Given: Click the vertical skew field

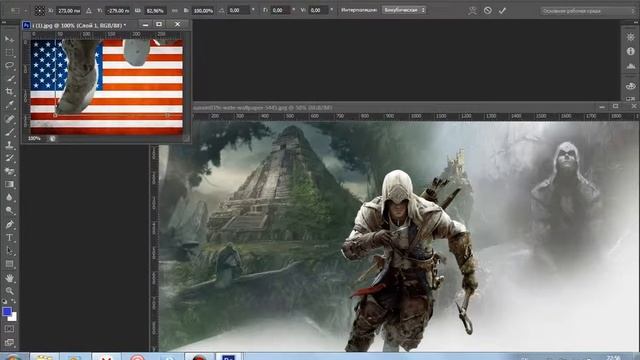Looking at the screenshot, I should [319, 10].
